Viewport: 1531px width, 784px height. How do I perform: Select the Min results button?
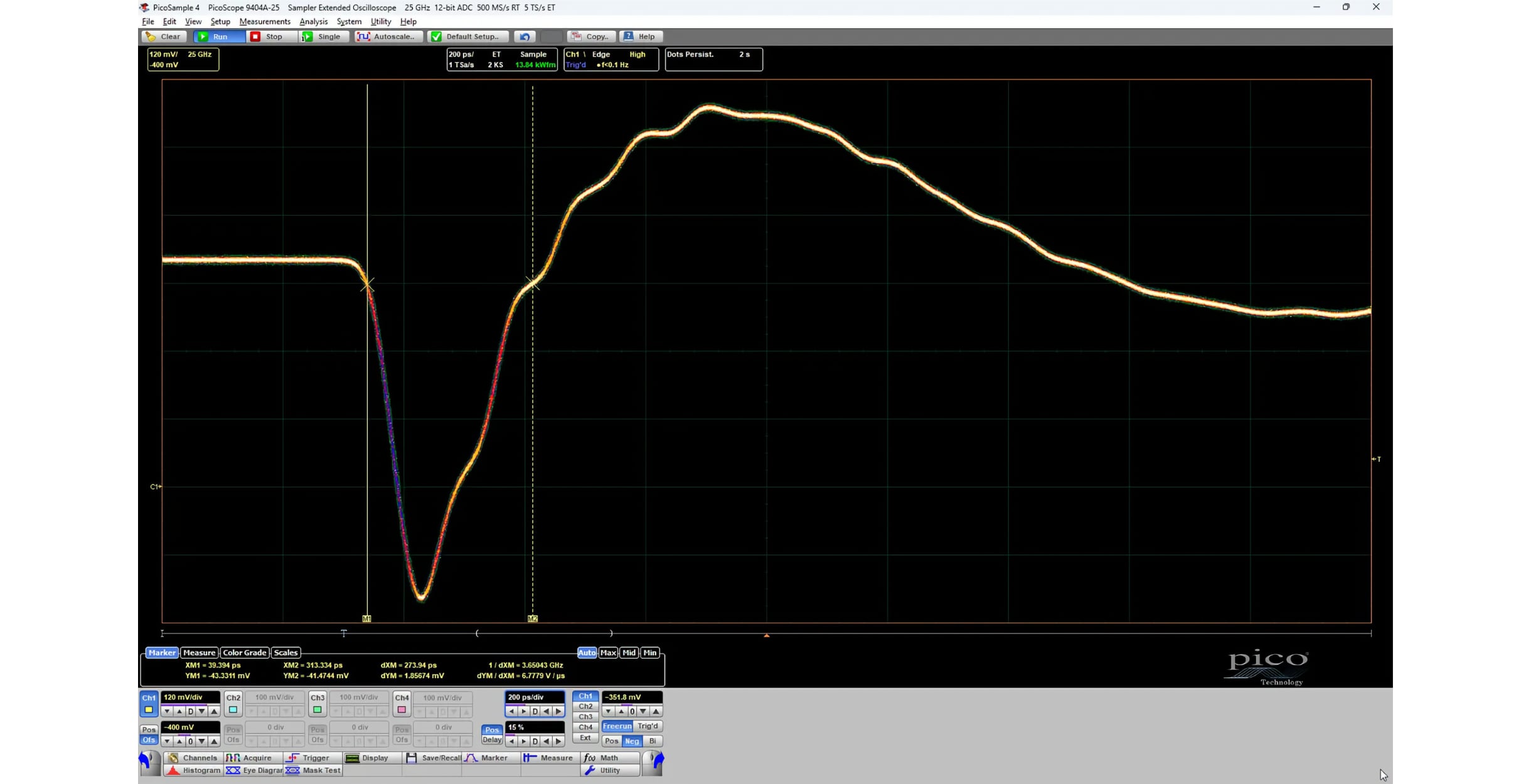tap(650, 653)
